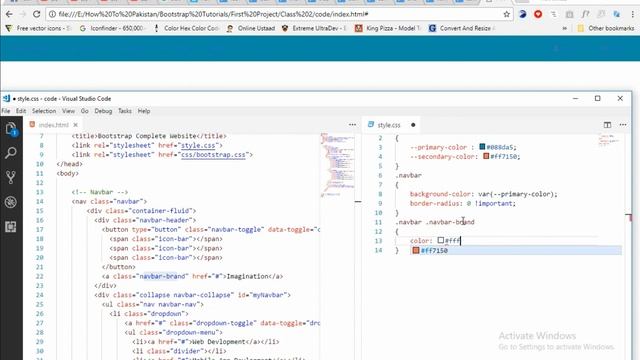Screen dimensions: 640x360
Task: Click 'border-radius: 0 !important;' on line 9
Action: pos(463,203)
